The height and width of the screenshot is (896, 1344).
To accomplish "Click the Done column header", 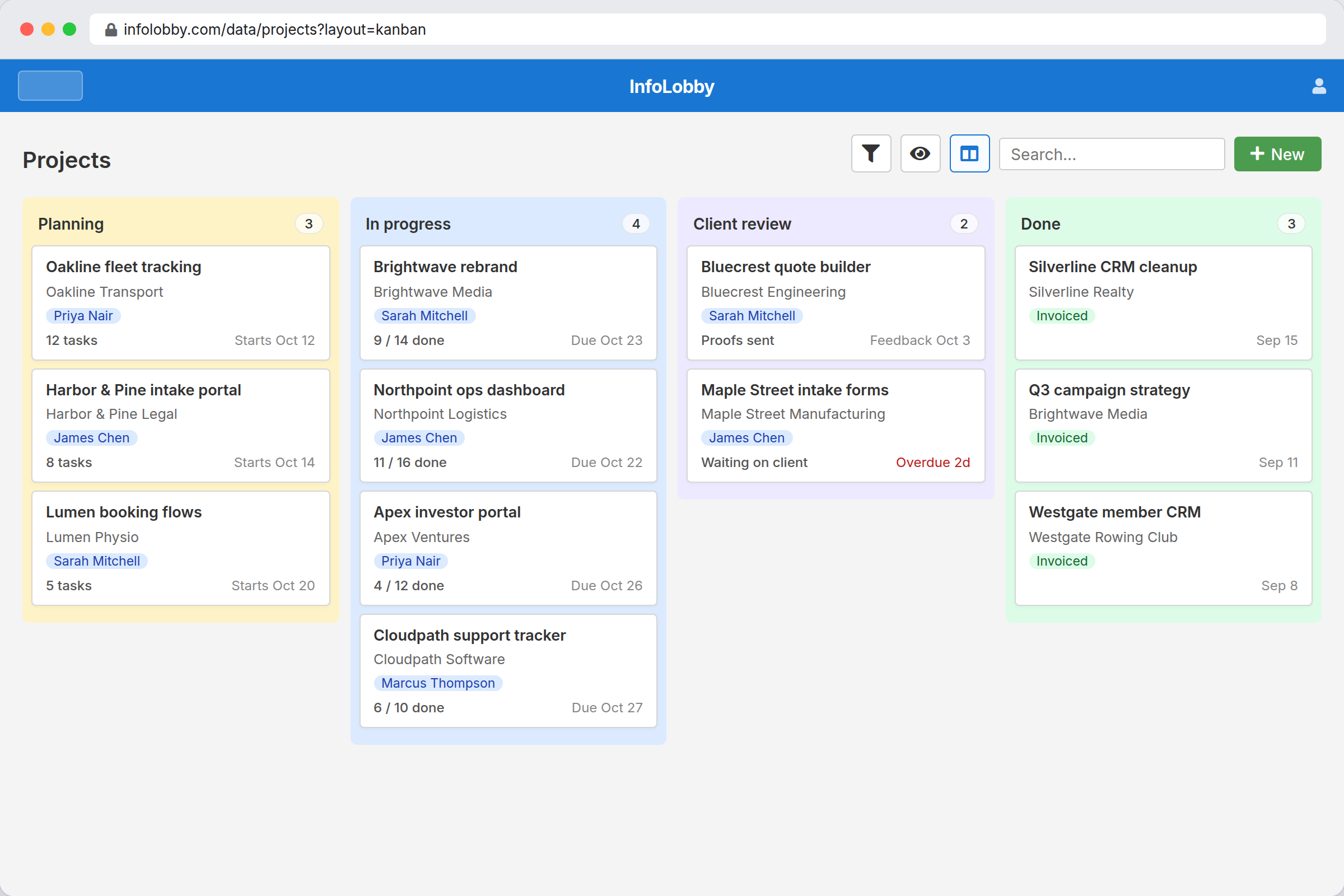I will click(1040, 223).
